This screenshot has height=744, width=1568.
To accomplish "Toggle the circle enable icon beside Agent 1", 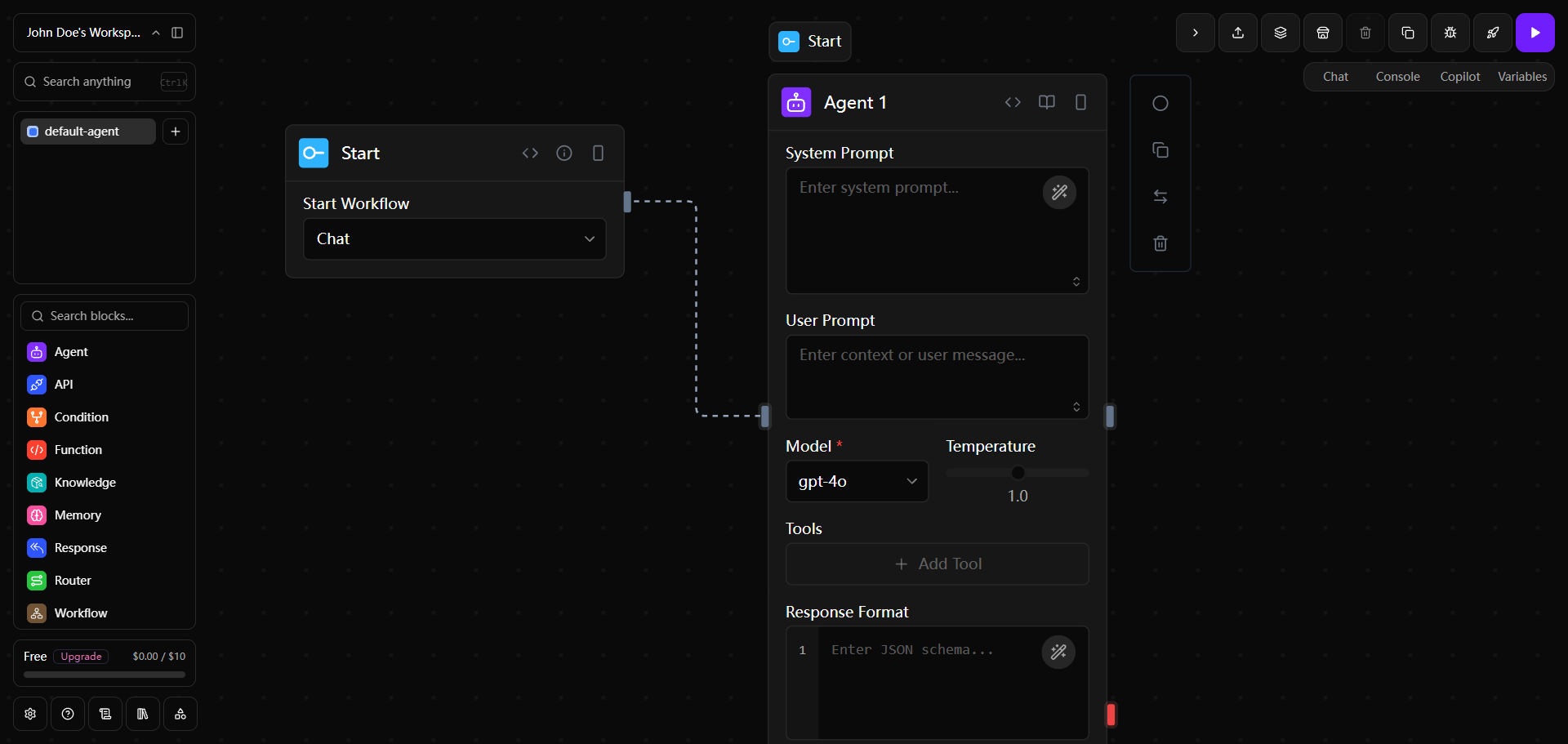I will pyautogui.click(x=1160, y=104).
